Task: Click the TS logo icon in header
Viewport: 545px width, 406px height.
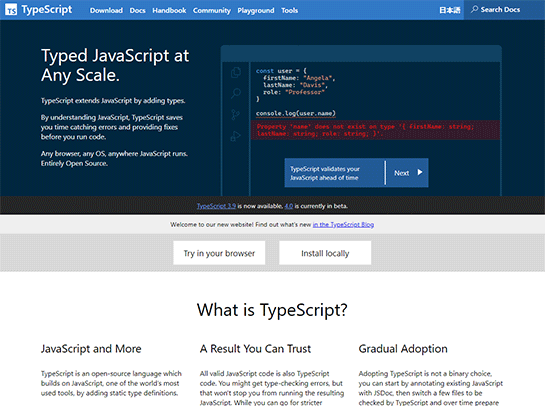Action: 11,10
